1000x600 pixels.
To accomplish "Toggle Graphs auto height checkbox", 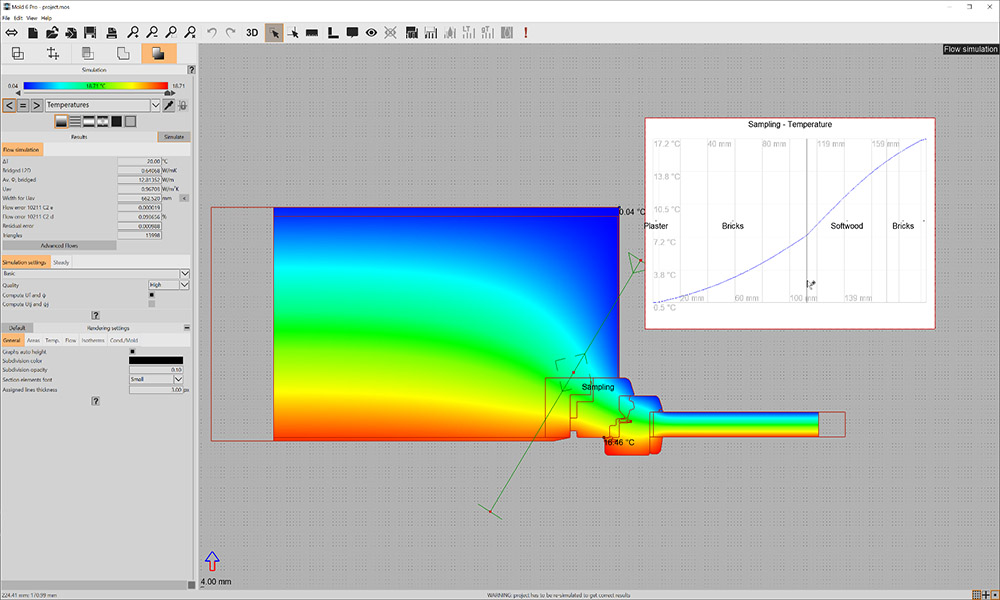I will point(133,351).
